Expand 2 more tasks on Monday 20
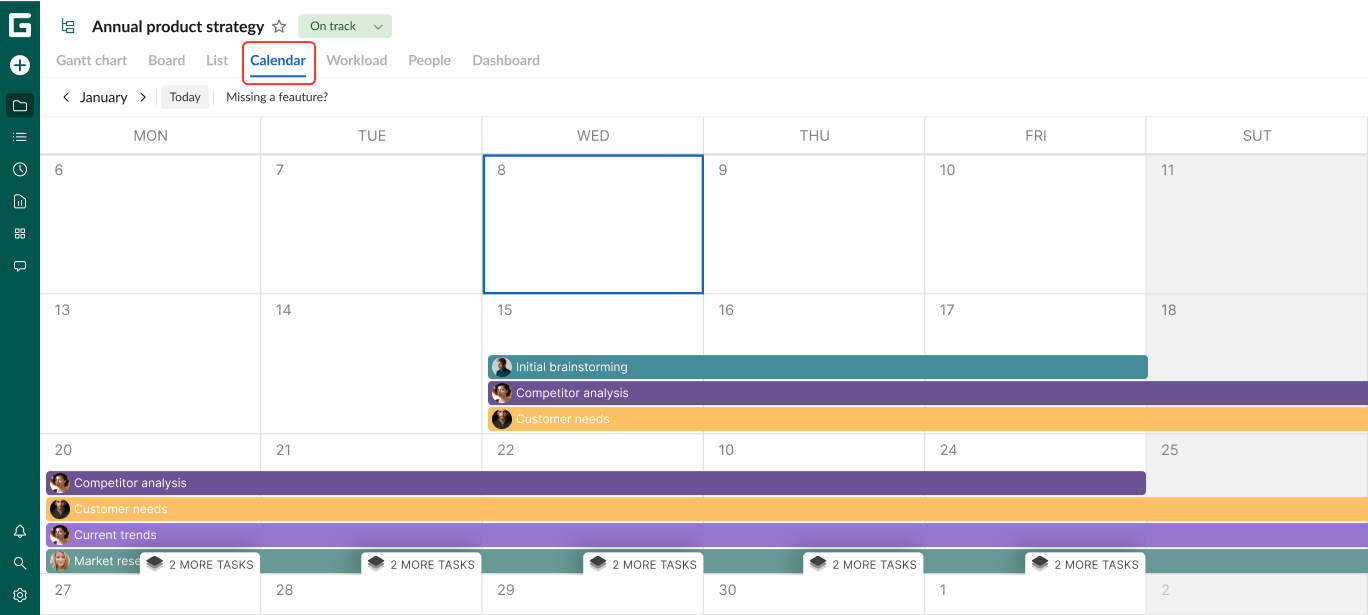This screenshot has height=615, width=1368. pyautogui.click(x=200, y=564)
